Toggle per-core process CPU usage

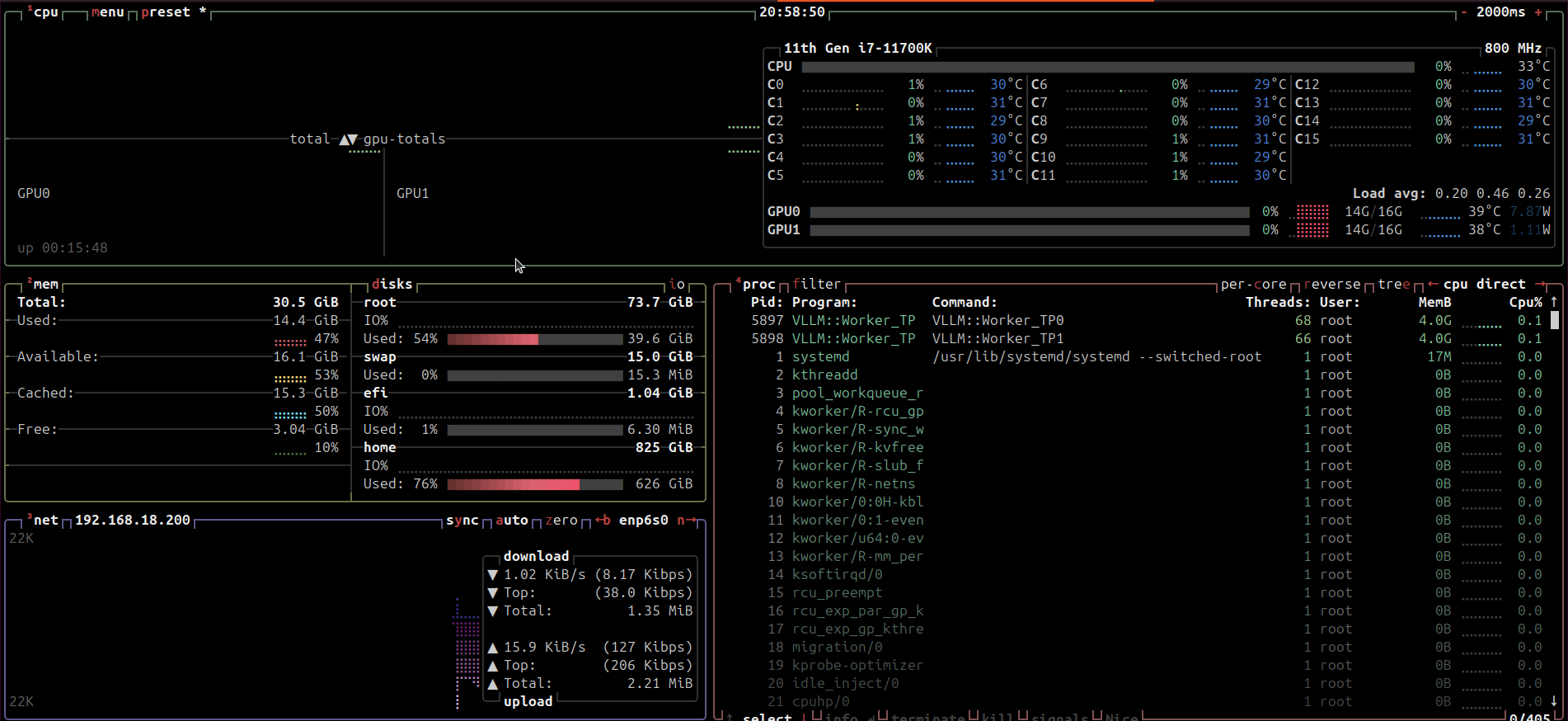click(1254, 284)
